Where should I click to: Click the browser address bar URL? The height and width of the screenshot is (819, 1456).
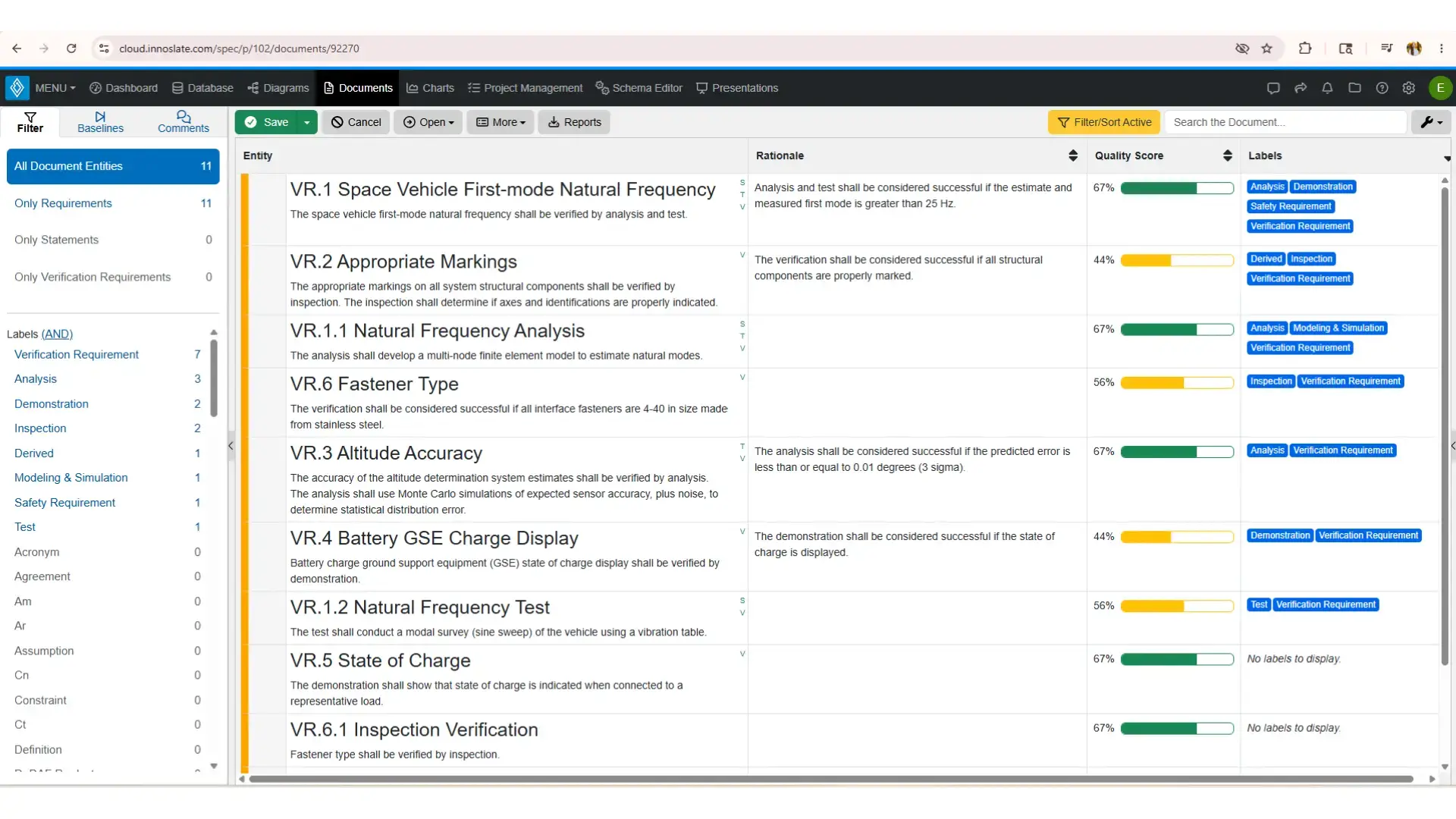pos(239,49)
